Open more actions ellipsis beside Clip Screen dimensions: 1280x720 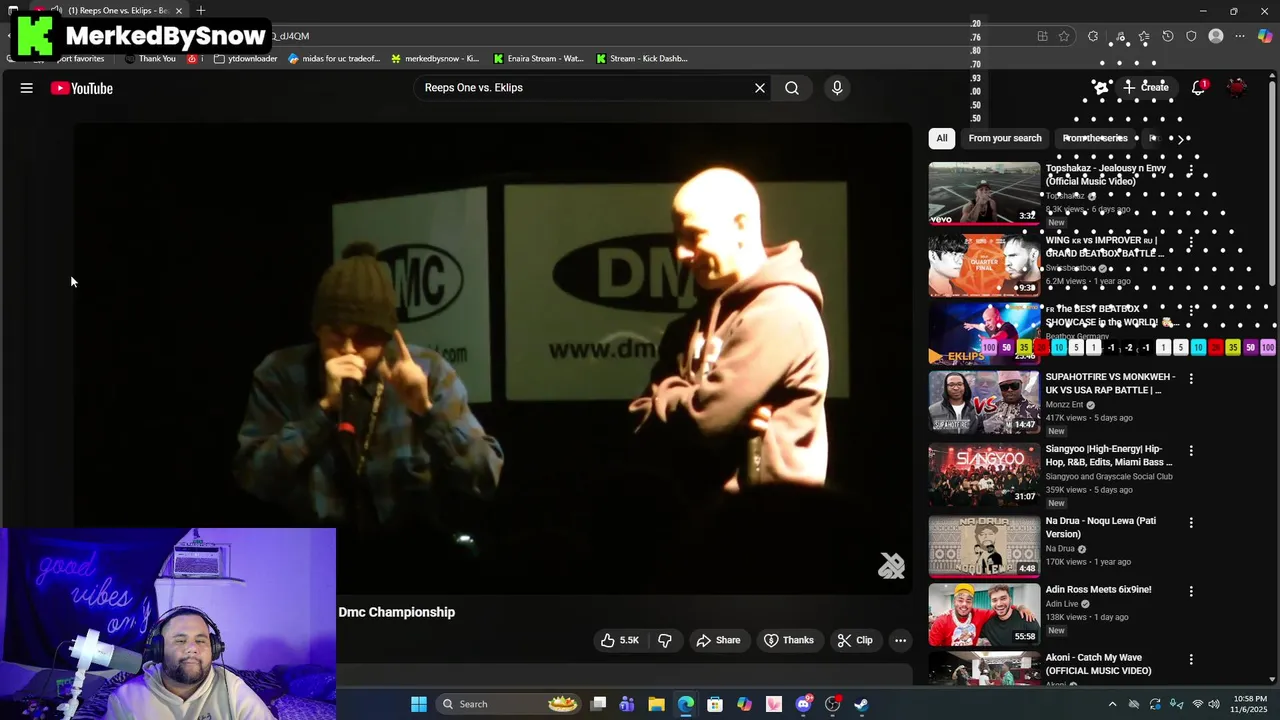pyautogui.click(x=900, y=640)
